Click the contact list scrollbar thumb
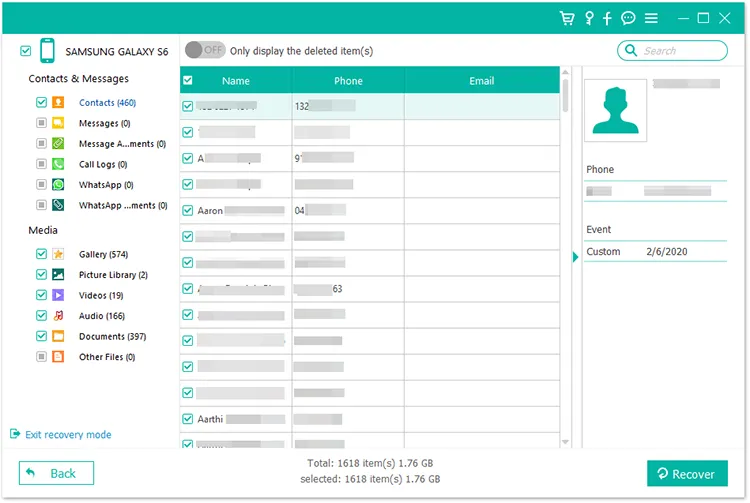 tap(565, 96)
